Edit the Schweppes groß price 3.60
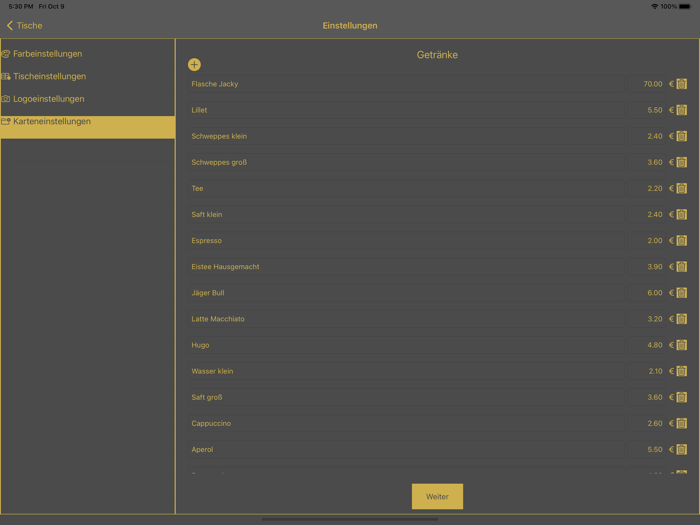 (646, 162)
